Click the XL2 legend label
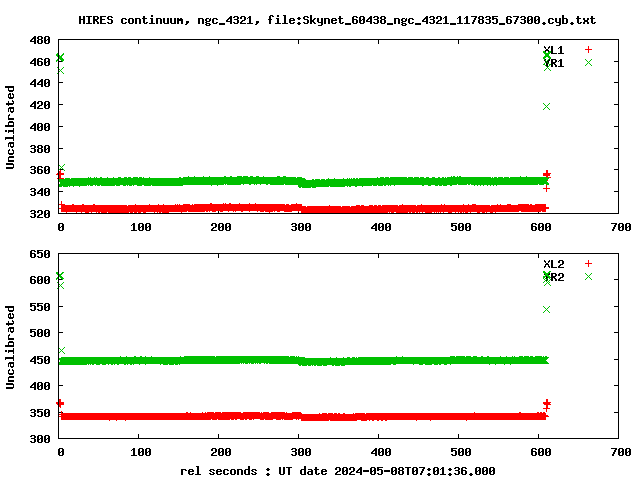The width and height of the screenshot is (640, 480). (x=553, y=264)
